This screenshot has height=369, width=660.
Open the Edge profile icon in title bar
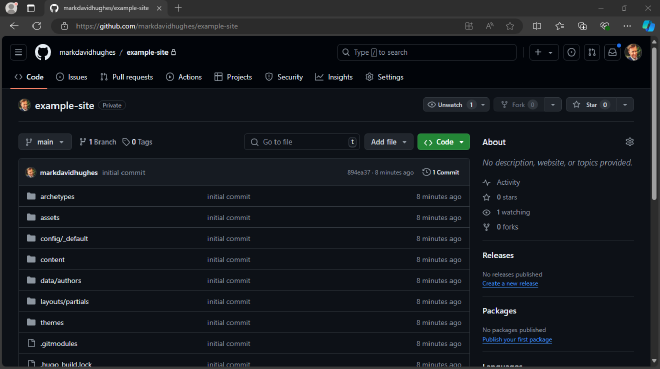click(x=11, y=8)
